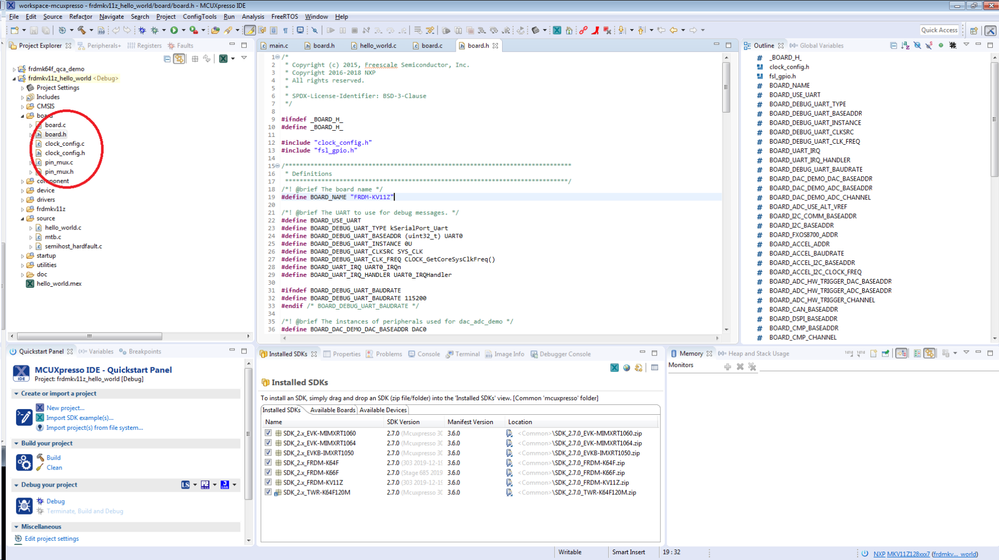Screen dimensions: 999x560
Task: Switch to the hello_world.c editor tab
Action: click(x=377, y=46)
